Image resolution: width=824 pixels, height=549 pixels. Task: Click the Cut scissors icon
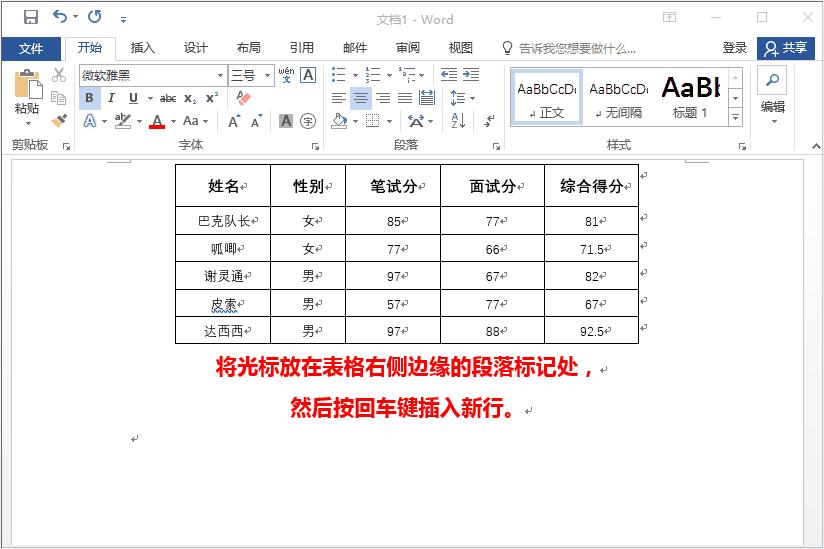(x=59, y=75)
